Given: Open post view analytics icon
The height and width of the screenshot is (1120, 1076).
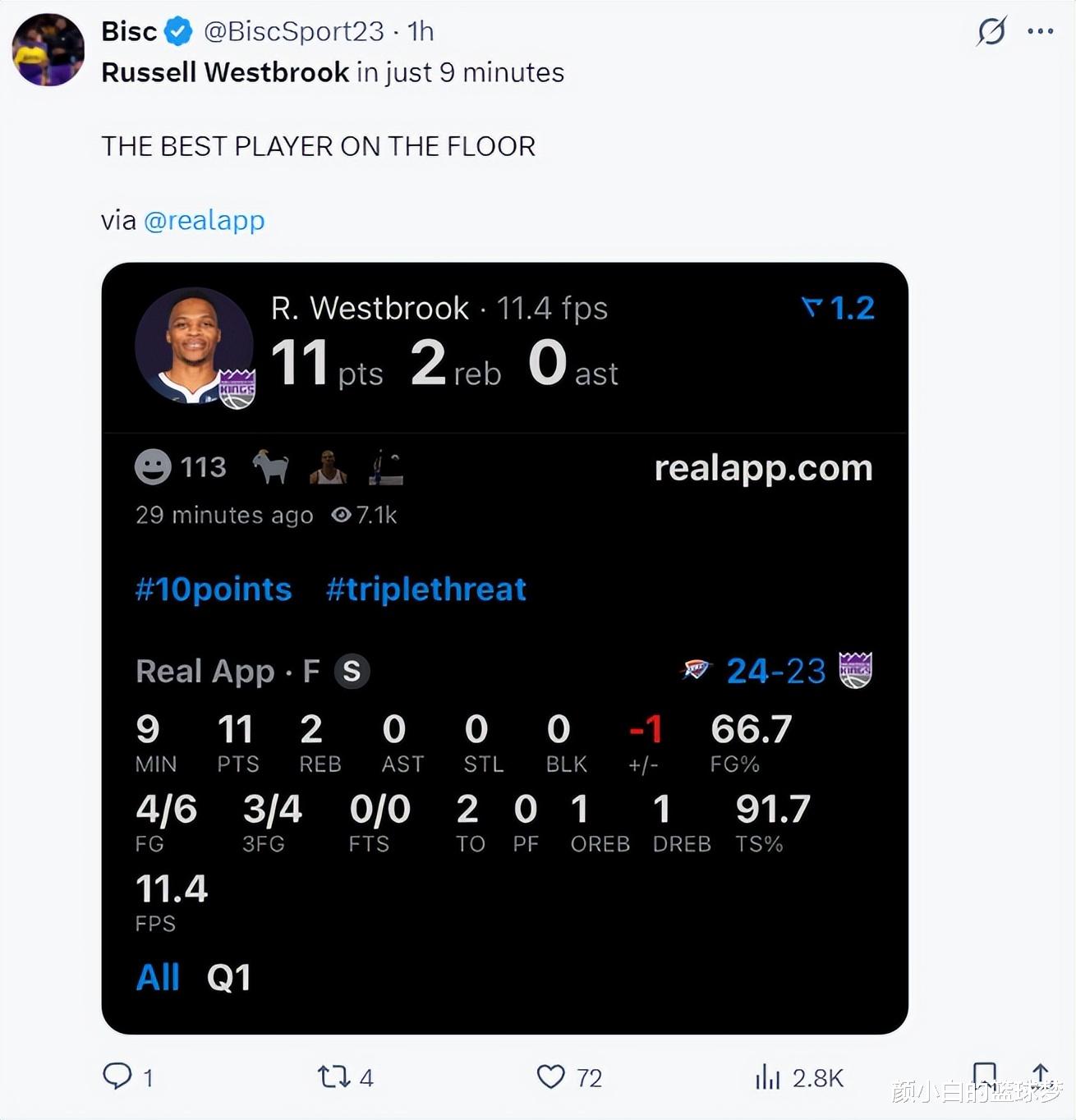Looking at the screenshot, I should coord(767,1076).
